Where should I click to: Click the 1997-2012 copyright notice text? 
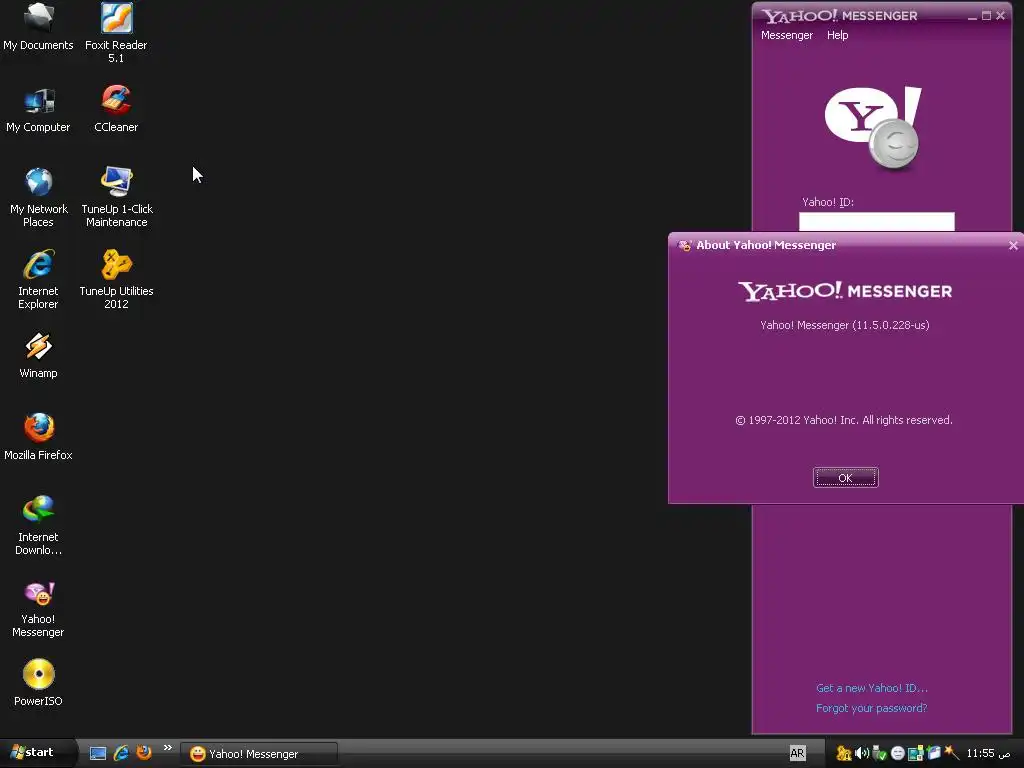tap(844, 421)
